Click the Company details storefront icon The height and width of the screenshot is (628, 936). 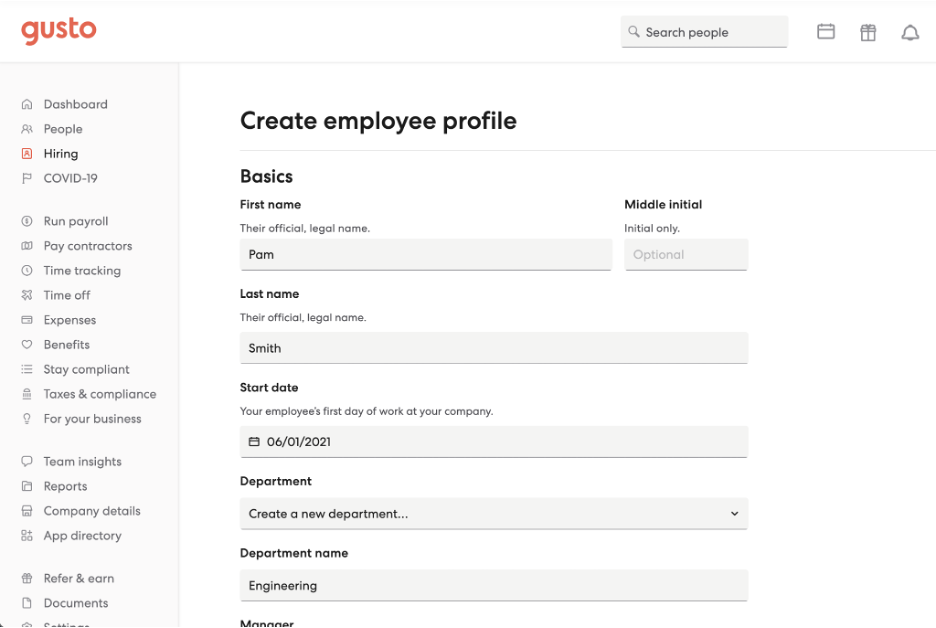point(27,511)
